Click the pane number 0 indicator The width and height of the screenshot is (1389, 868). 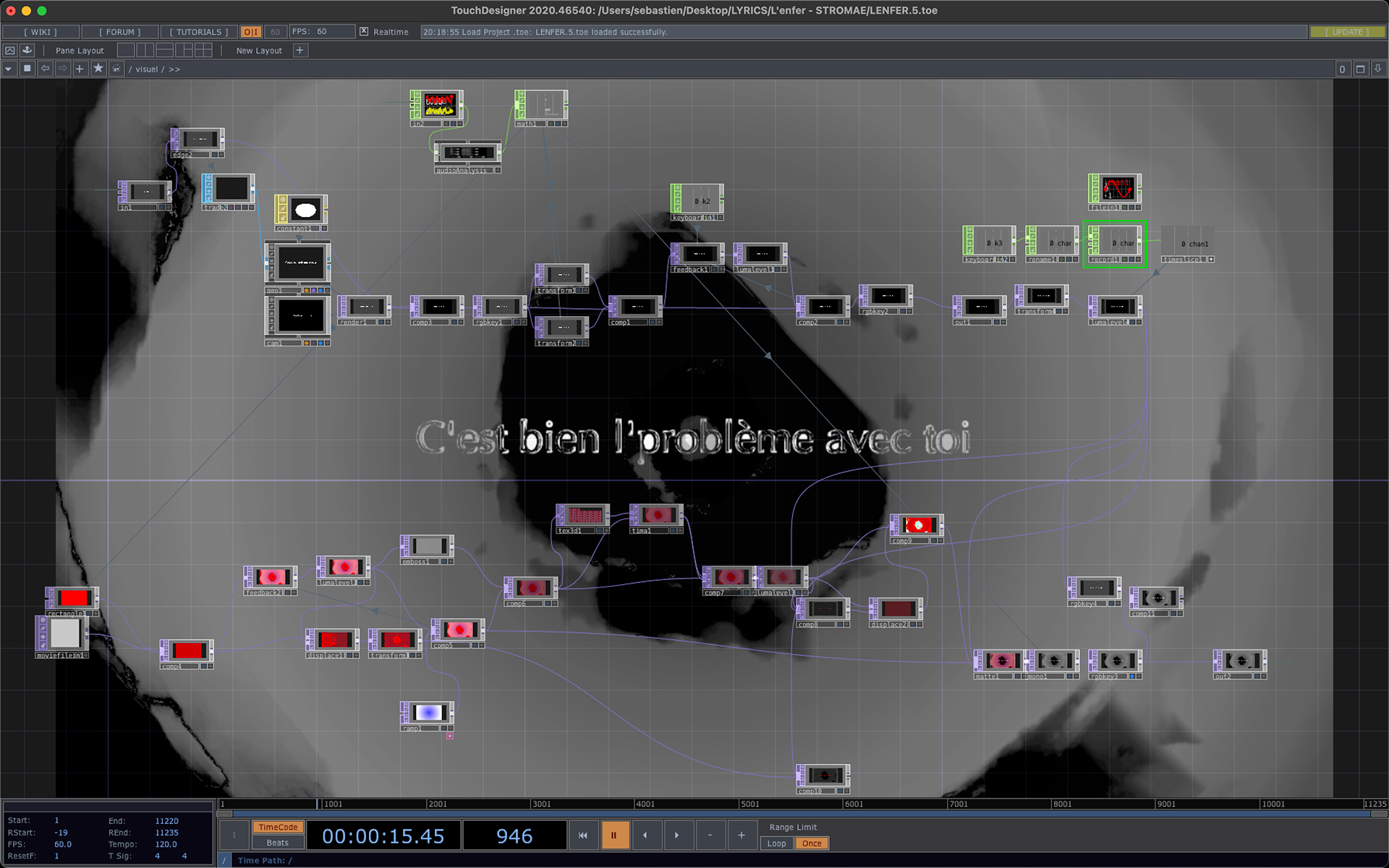[x=1342, y=69]
